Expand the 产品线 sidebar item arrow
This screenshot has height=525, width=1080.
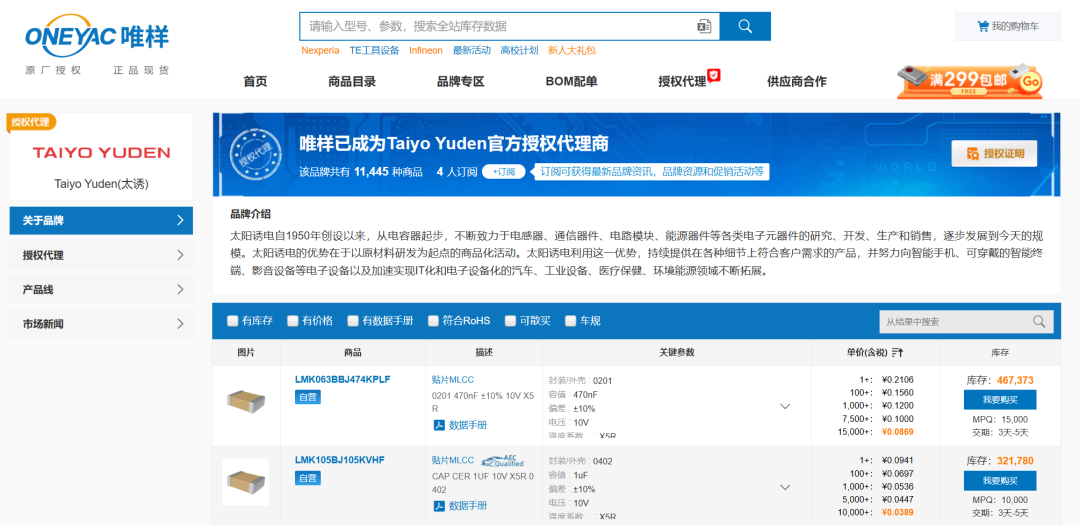180,289
